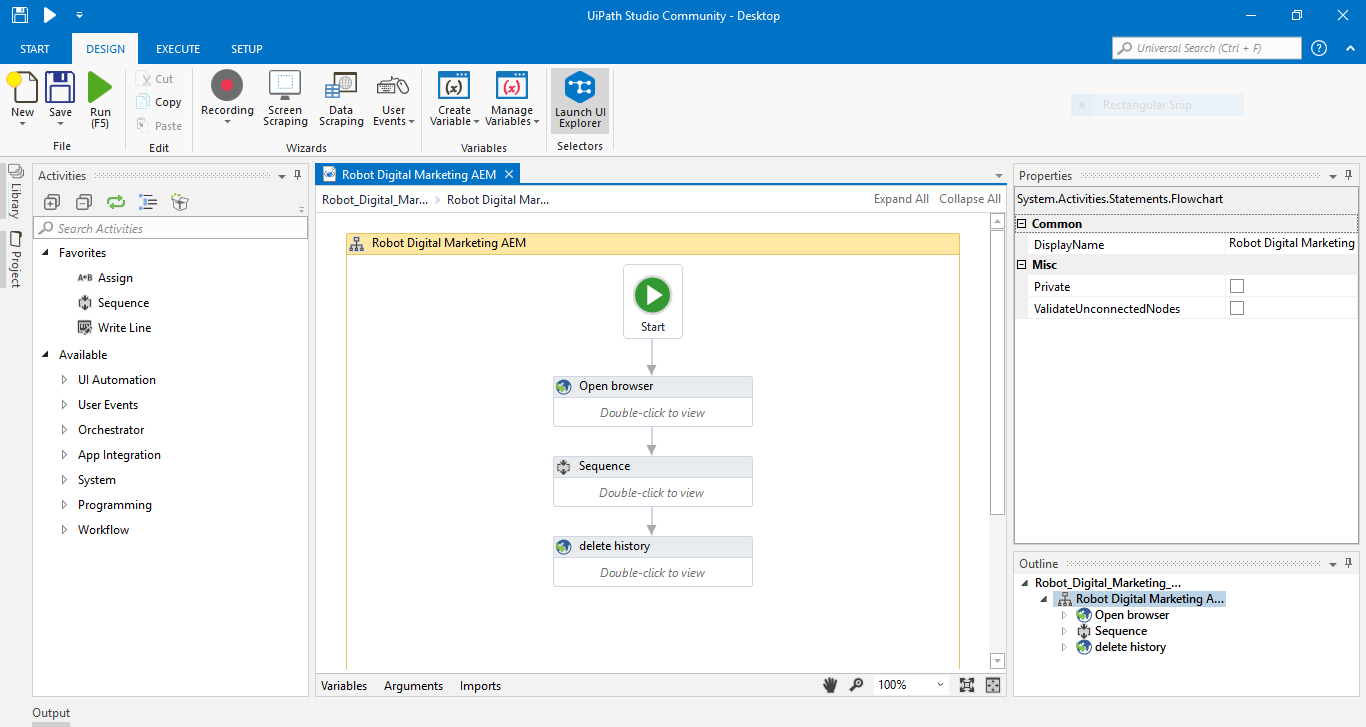1366x727 pixels.
Task: Expand the Programming category
Action: point(65,505)
